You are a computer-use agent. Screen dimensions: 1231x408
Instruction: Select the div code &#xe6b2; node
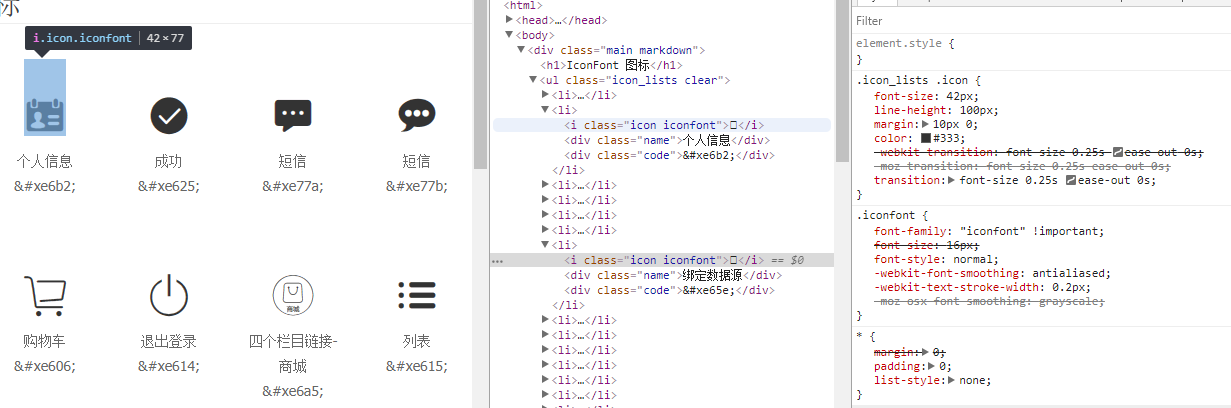tap(670, 155)
